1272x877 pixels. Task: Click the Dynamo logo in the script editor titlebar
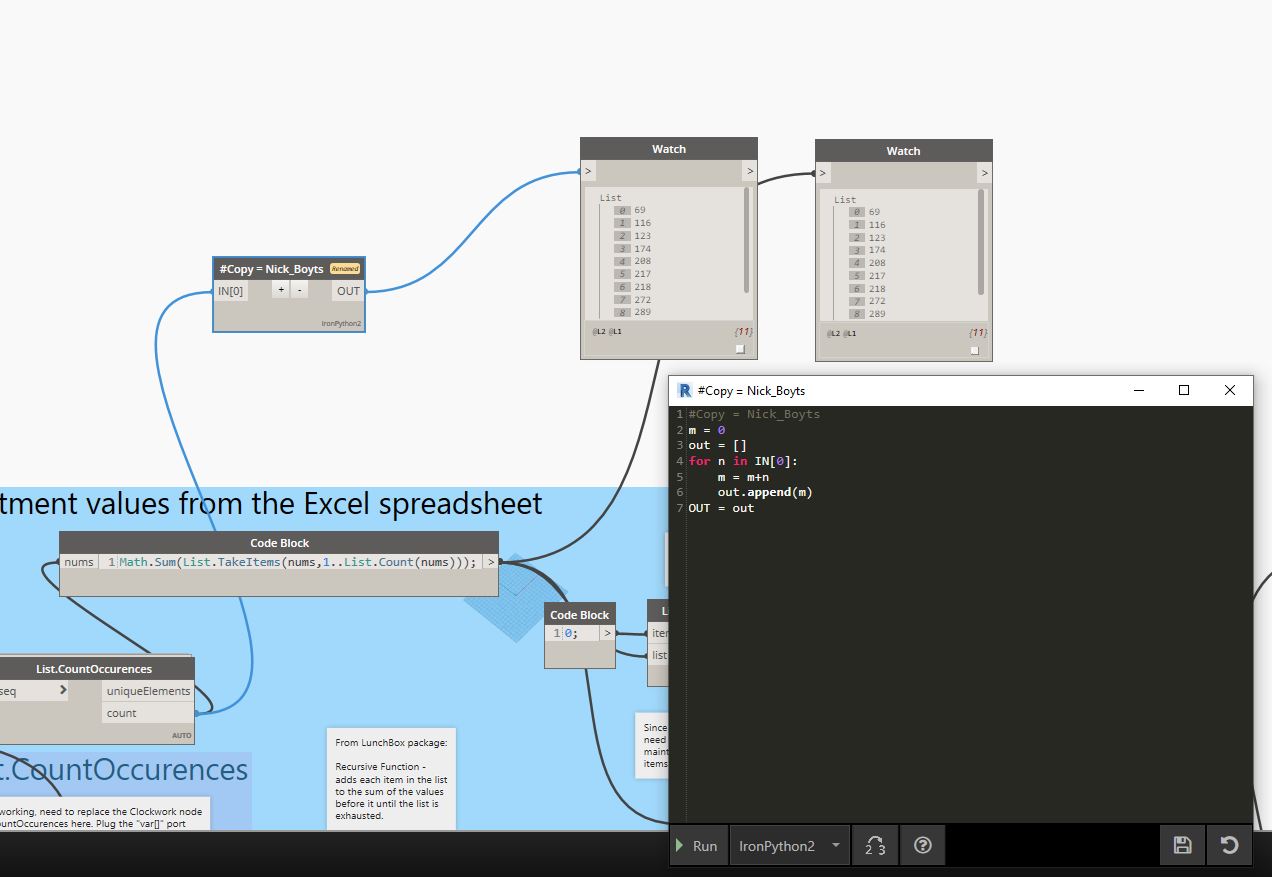(684, 390)
